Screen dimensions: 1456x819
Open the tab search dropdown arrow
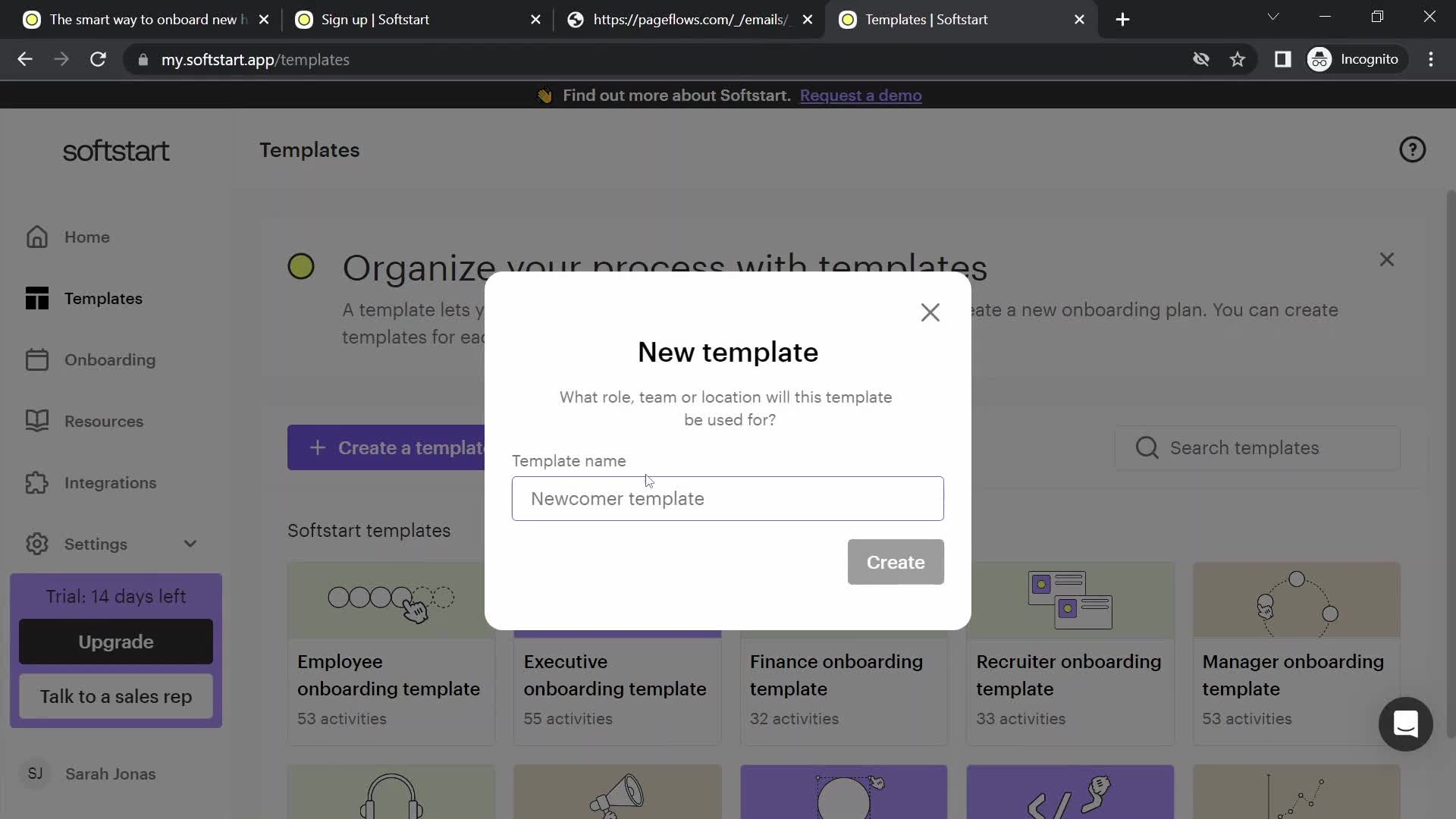1273,17
